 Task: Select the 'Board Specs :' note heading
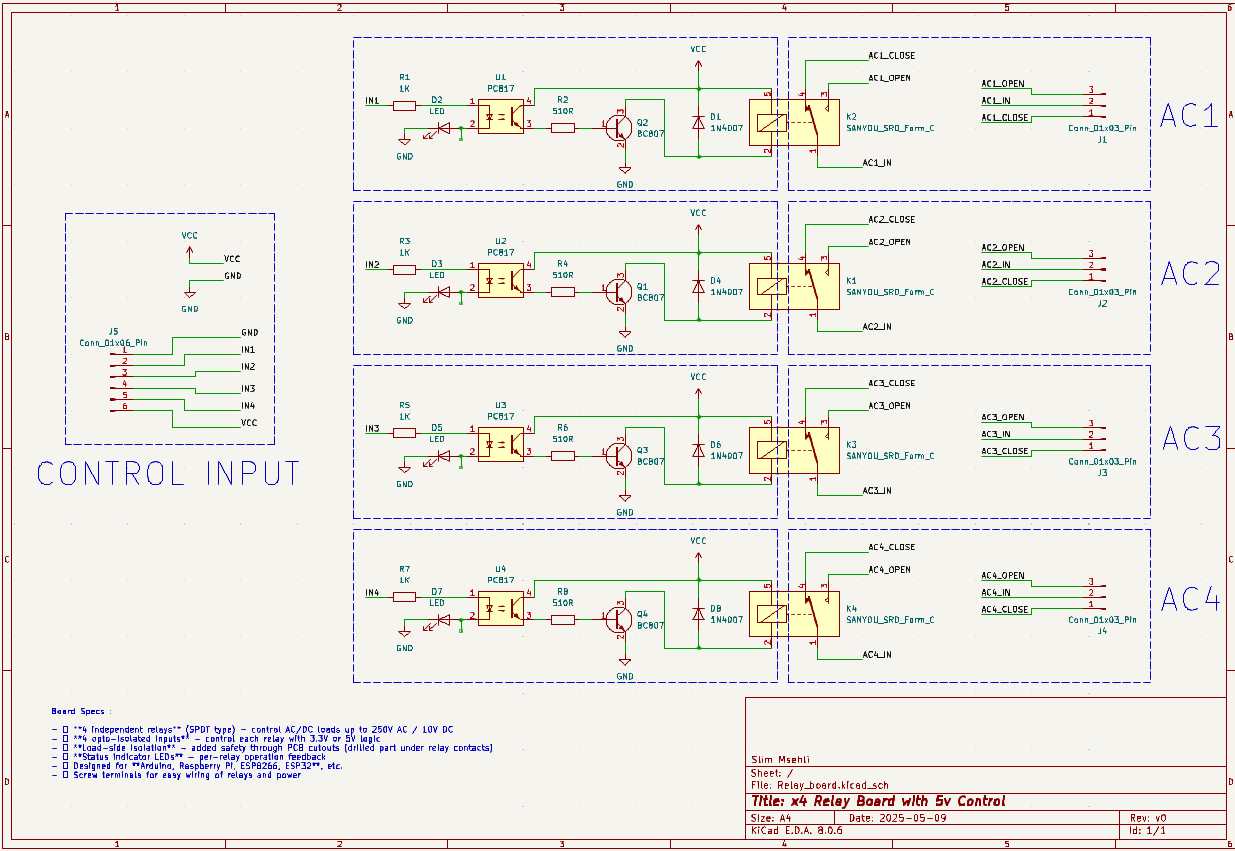pyautogui.click(x=79, y=712)
